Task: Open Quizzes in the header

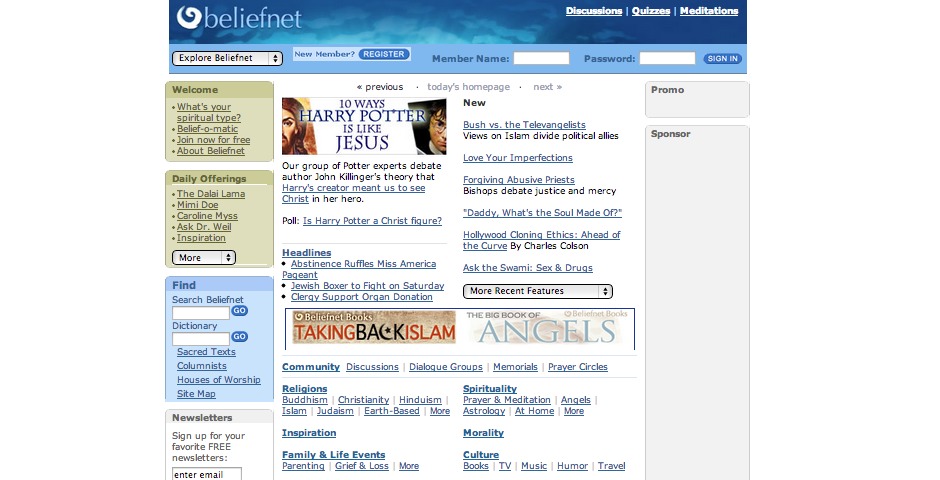Action: point(650,11)
